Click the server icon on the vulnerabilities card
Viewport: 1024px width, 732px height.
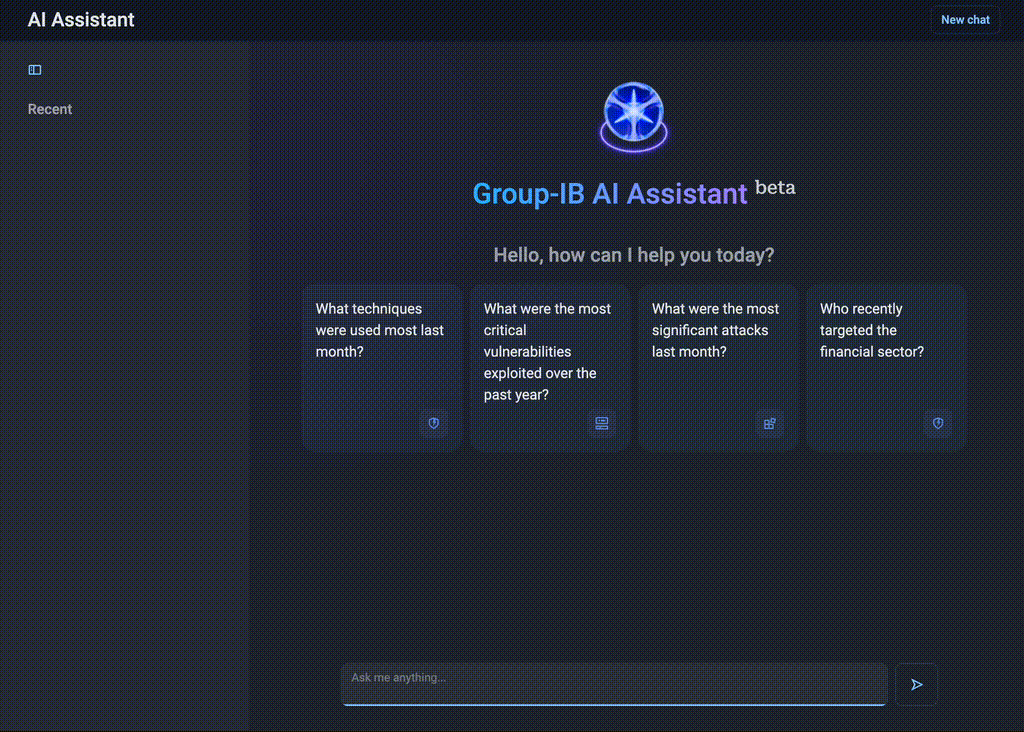(x=601, y=424)
